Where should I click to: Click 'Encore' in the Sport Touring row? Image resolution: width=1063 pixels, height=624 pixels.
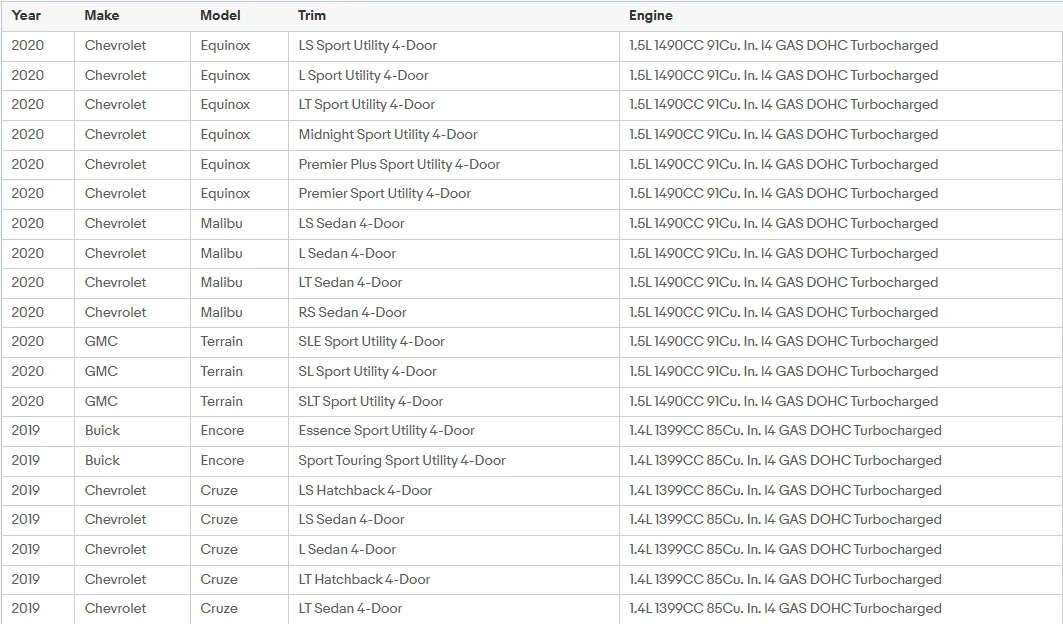click(222, 460)
